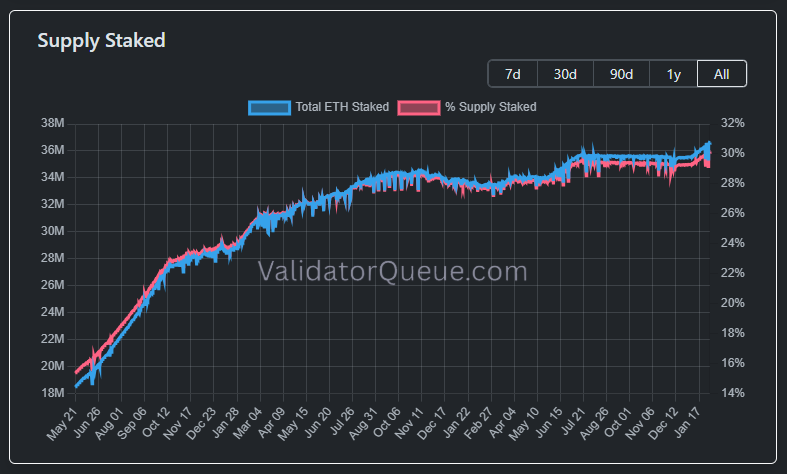Click the All range button

click(x=721, y=74)
